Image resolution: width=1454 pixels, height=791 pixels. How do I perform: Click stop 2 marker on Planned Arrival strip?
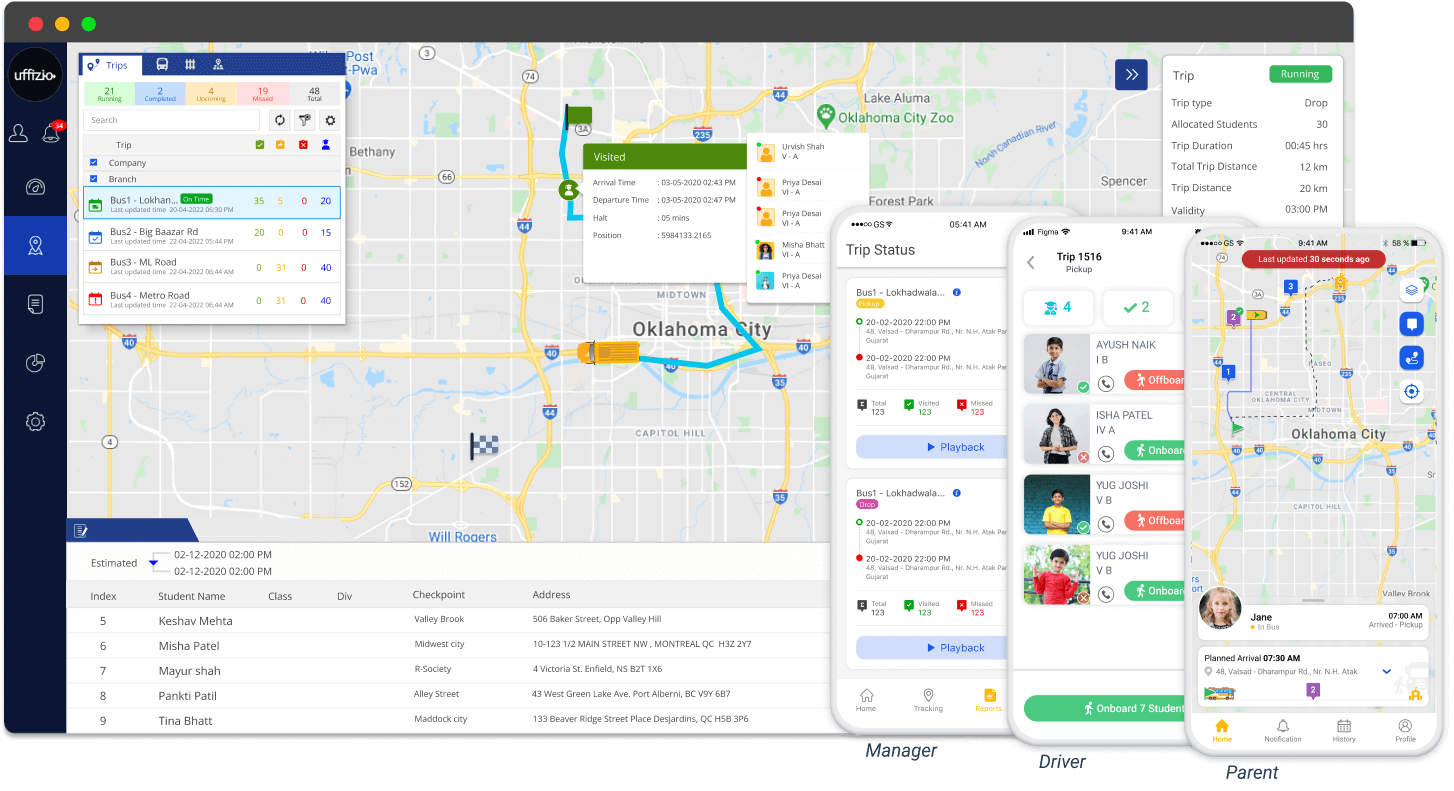click(1313, 691)
